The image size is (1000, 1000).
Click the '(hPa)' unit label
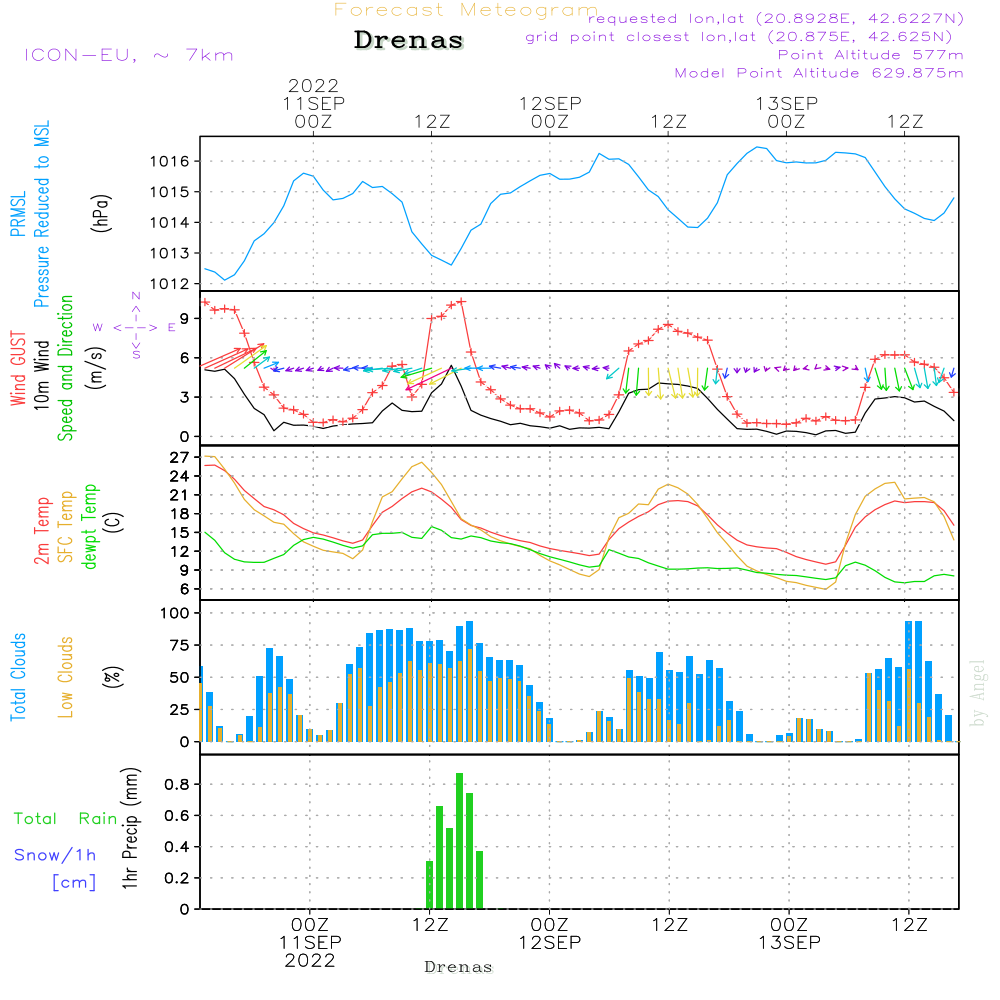(x=101, y=213)
